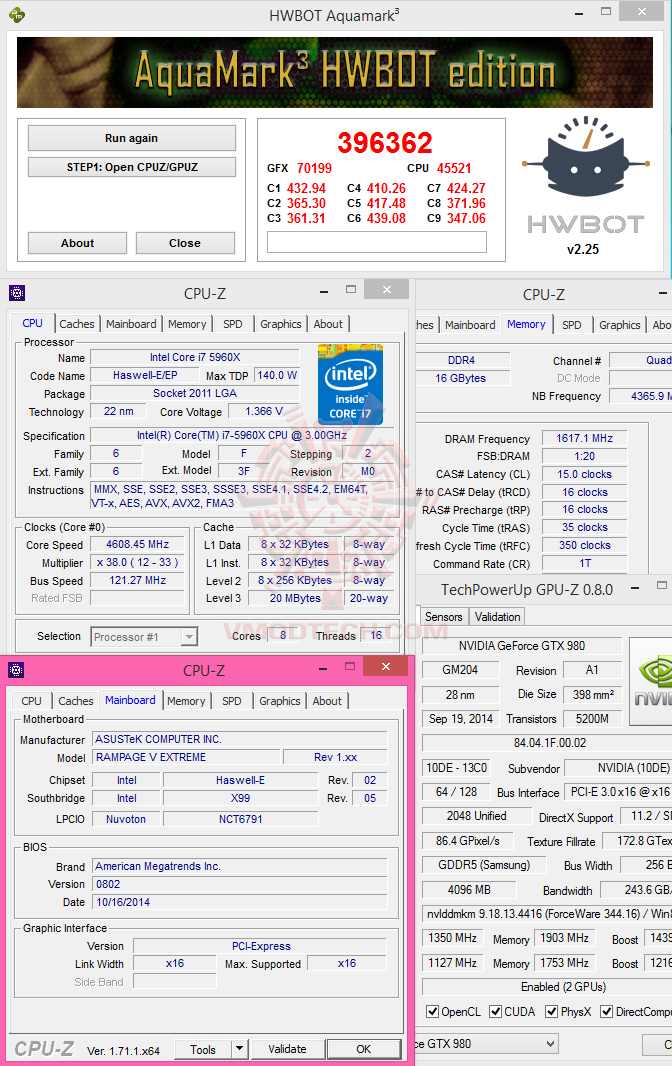Click the 4096 MB memory size field in GPU-Z

(x=469, y=889)
